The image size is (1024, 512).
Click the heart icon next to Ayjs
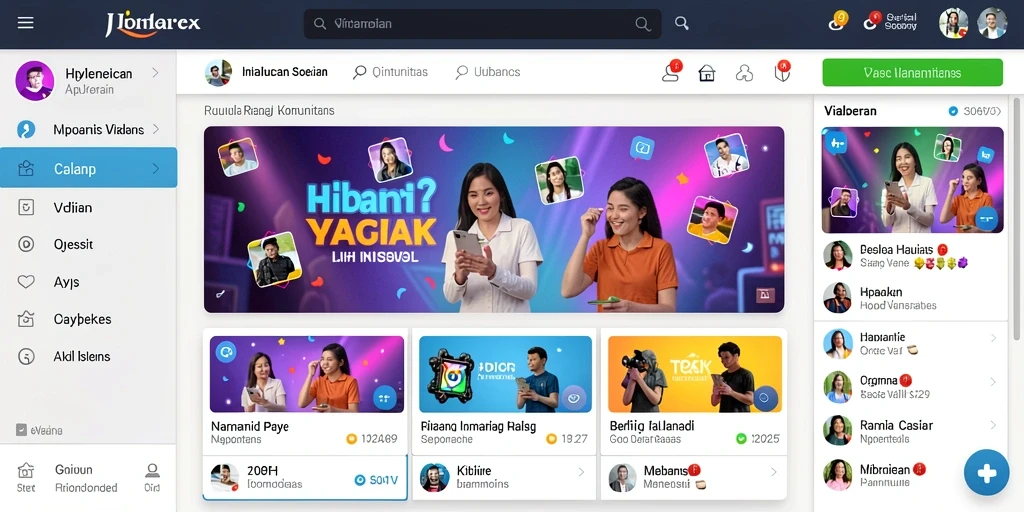(x=25, y=282)
